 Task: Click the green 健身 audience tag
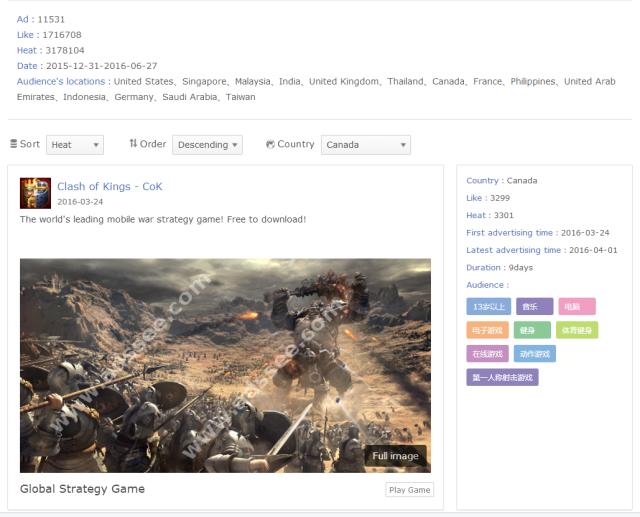click(x=532, y=330)
